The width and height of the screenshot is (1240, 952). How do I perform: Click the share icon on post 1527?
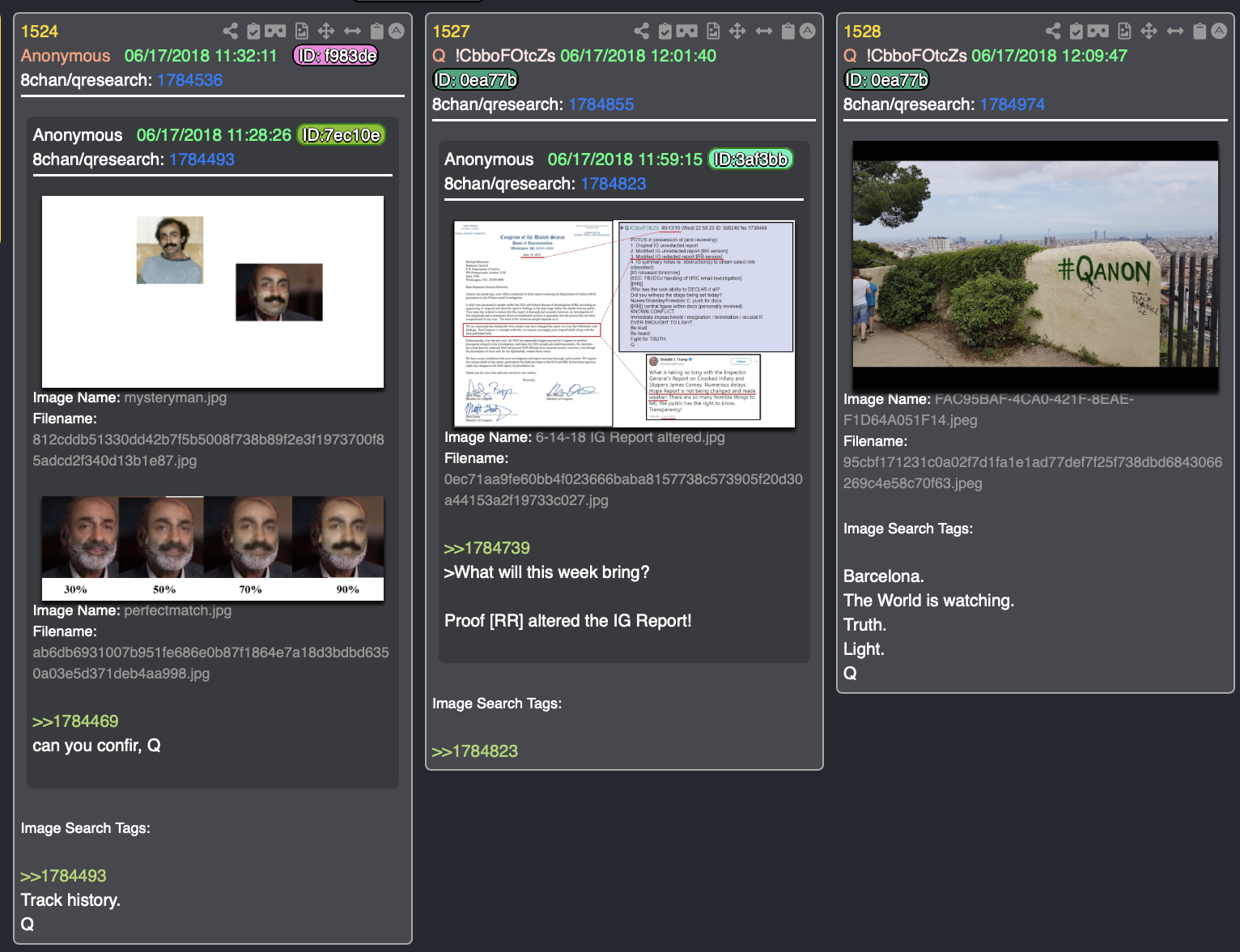pos(642,32)
